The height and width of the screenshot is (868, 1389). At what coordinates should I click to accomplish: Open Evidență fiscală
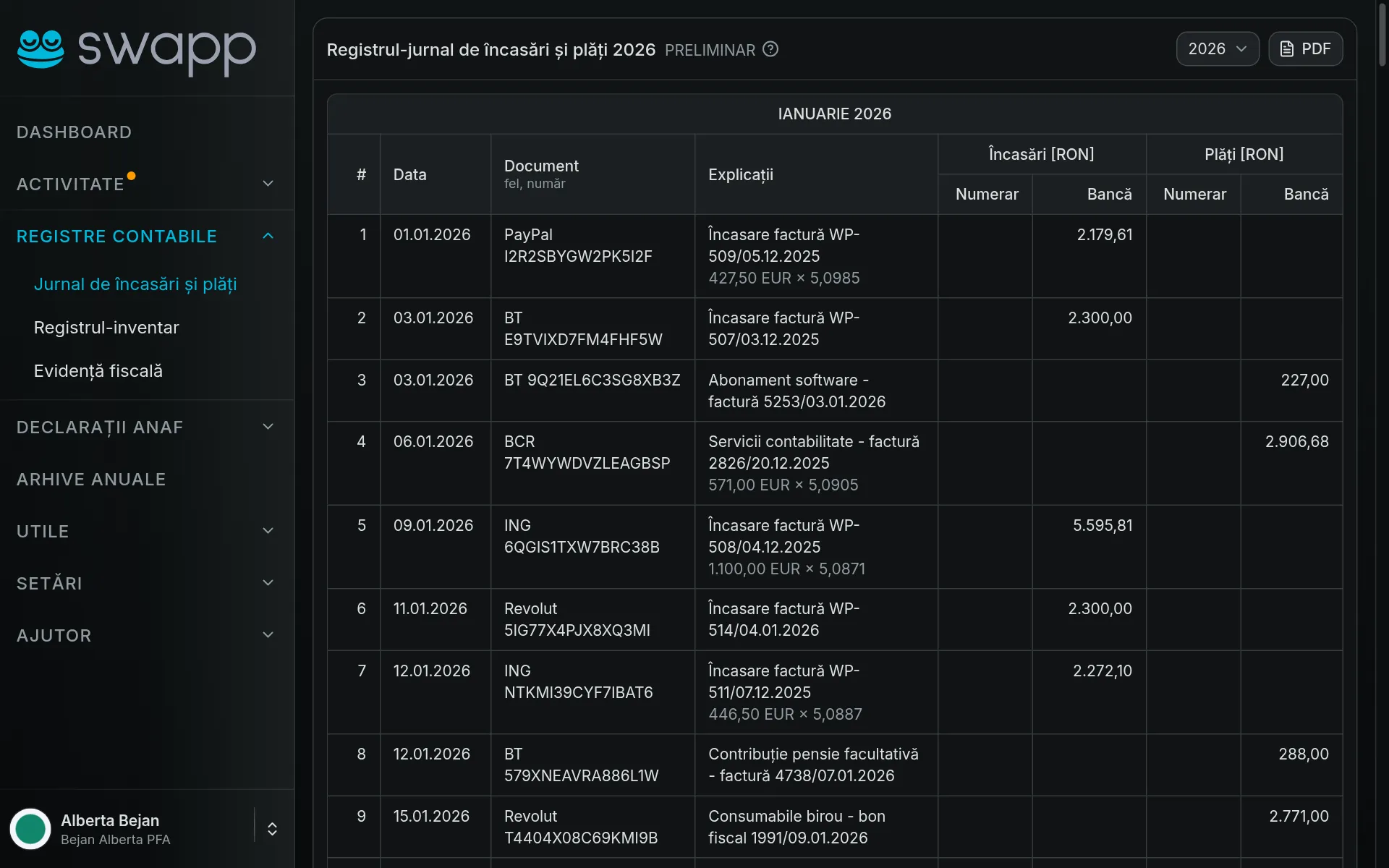(98, 371)
